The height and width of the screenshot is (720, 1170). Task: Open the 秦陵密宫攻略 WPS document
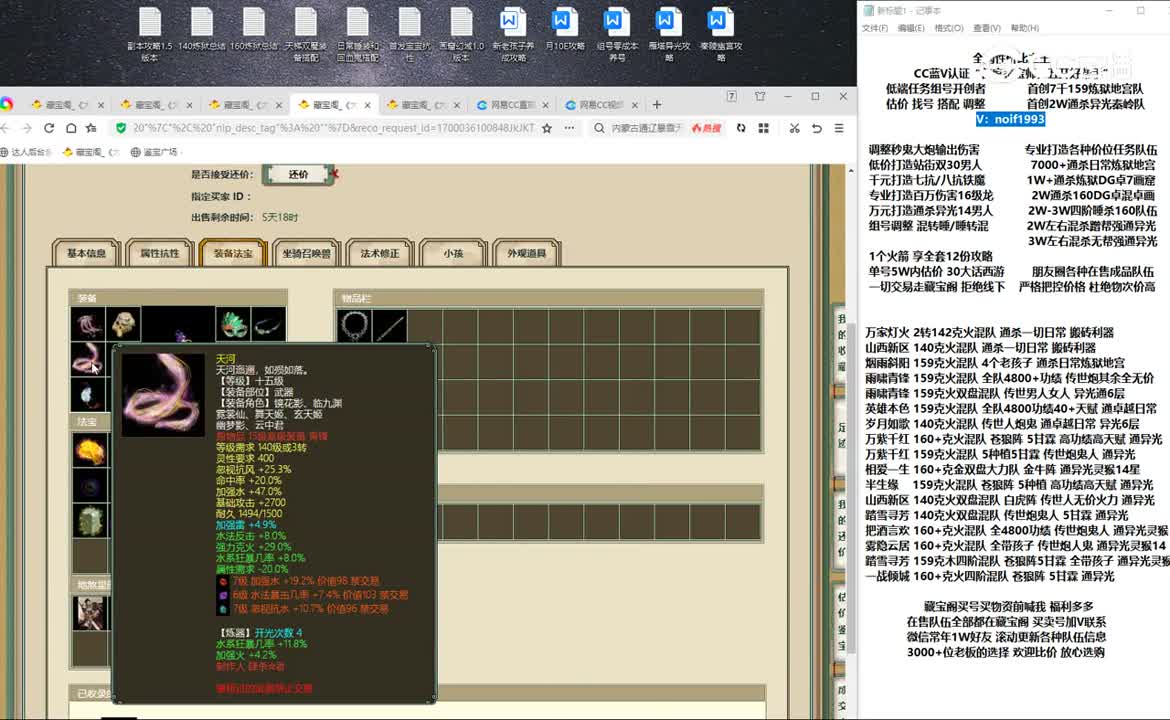point(721,34)
